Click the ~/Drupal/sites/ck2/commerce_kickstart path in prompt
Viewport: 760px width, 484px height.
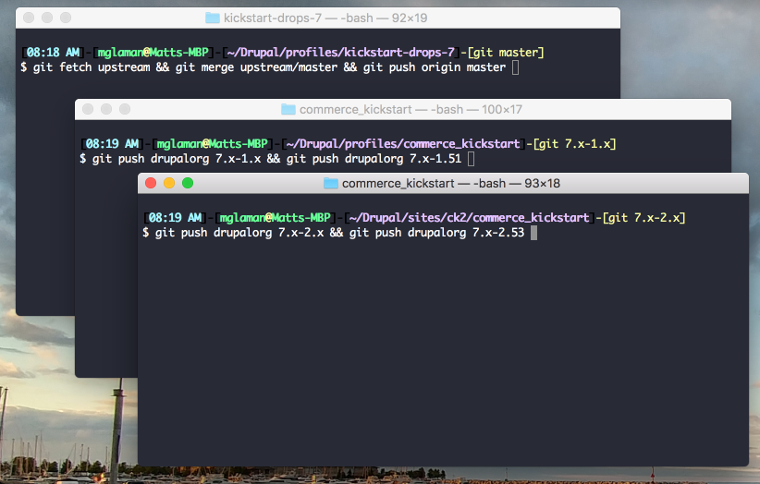469,218
